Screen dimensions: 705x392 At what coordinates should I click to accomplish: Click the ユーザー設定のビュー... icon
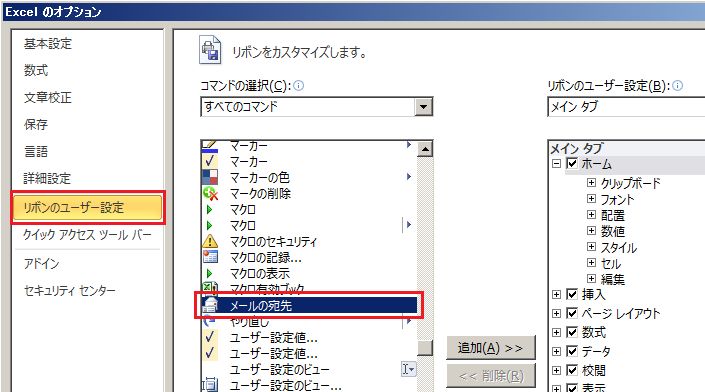210,385
